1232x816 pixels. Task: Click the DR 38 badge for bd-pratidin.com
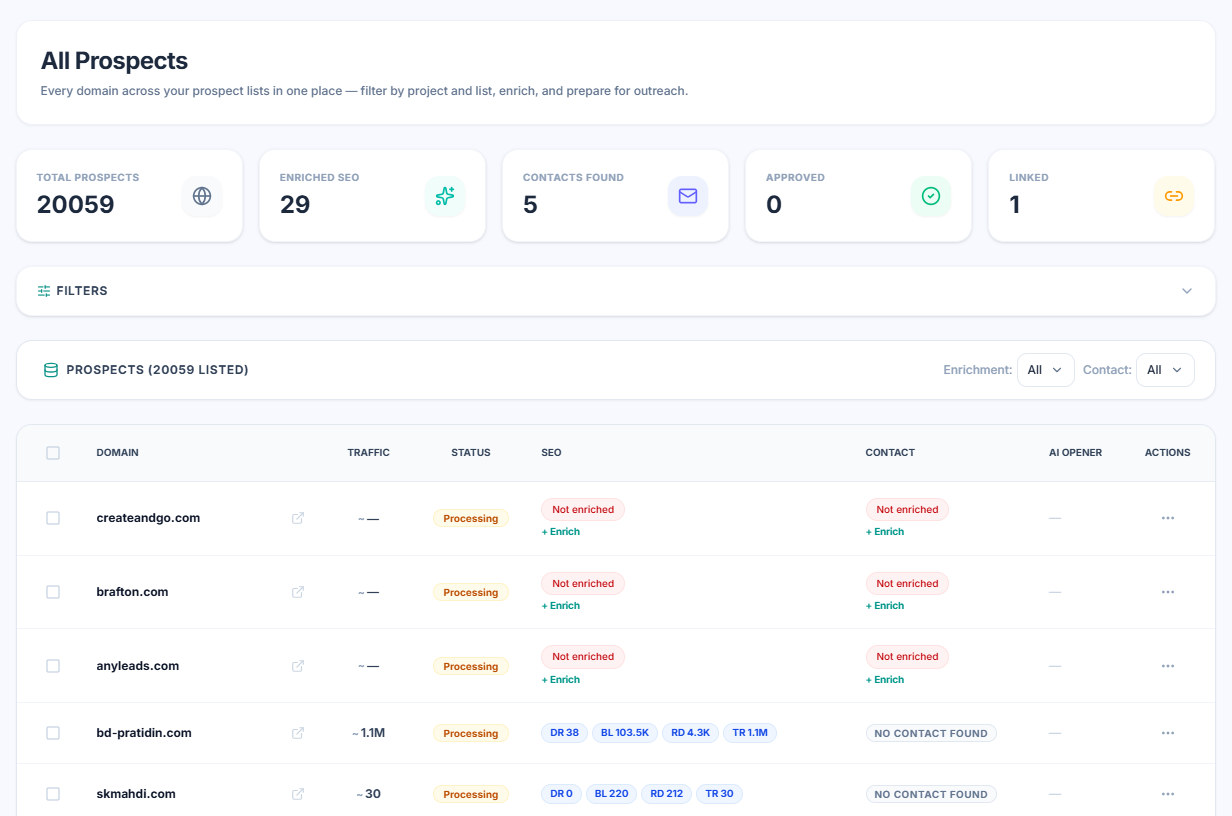click(565, 733)
